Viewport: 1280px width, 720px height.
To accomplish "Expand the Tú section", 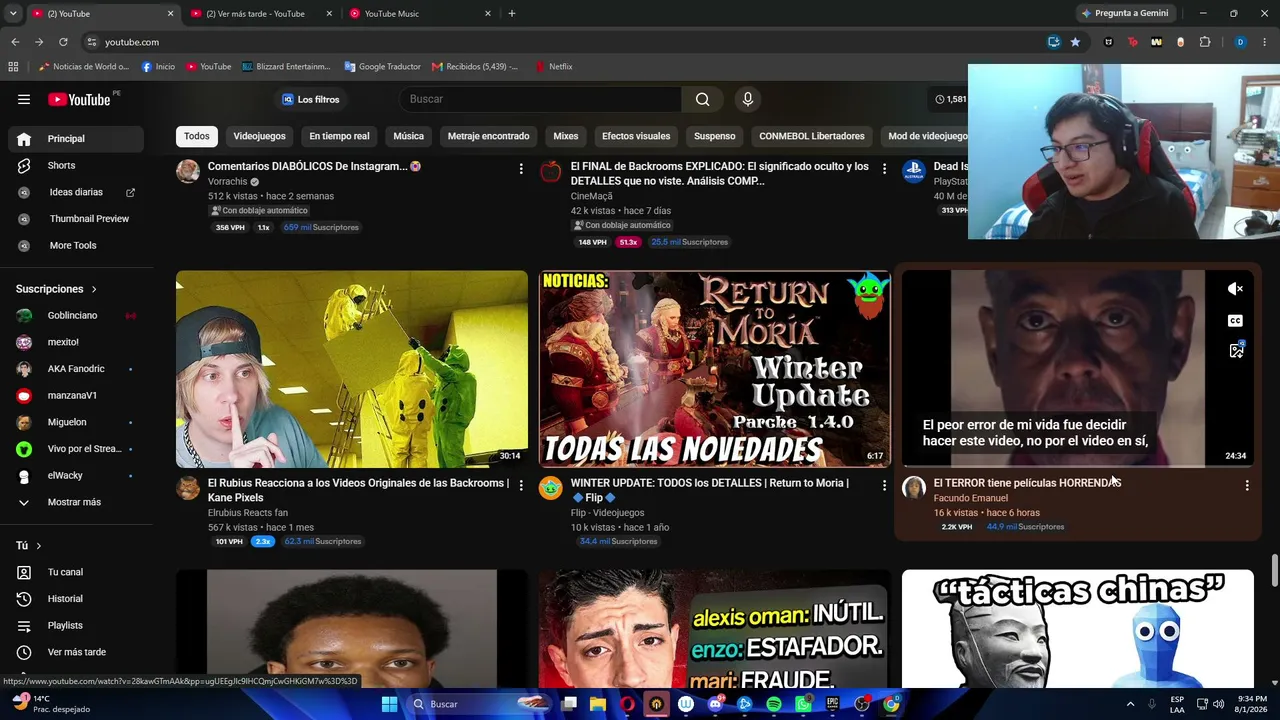I will coord(29,545).
